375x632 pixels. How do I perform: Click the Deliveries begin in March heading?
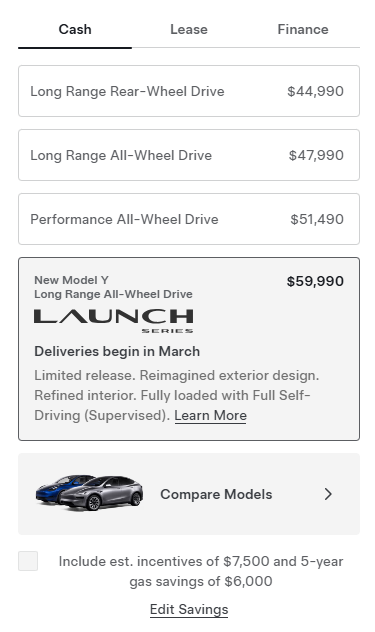(x=117, y=351)
